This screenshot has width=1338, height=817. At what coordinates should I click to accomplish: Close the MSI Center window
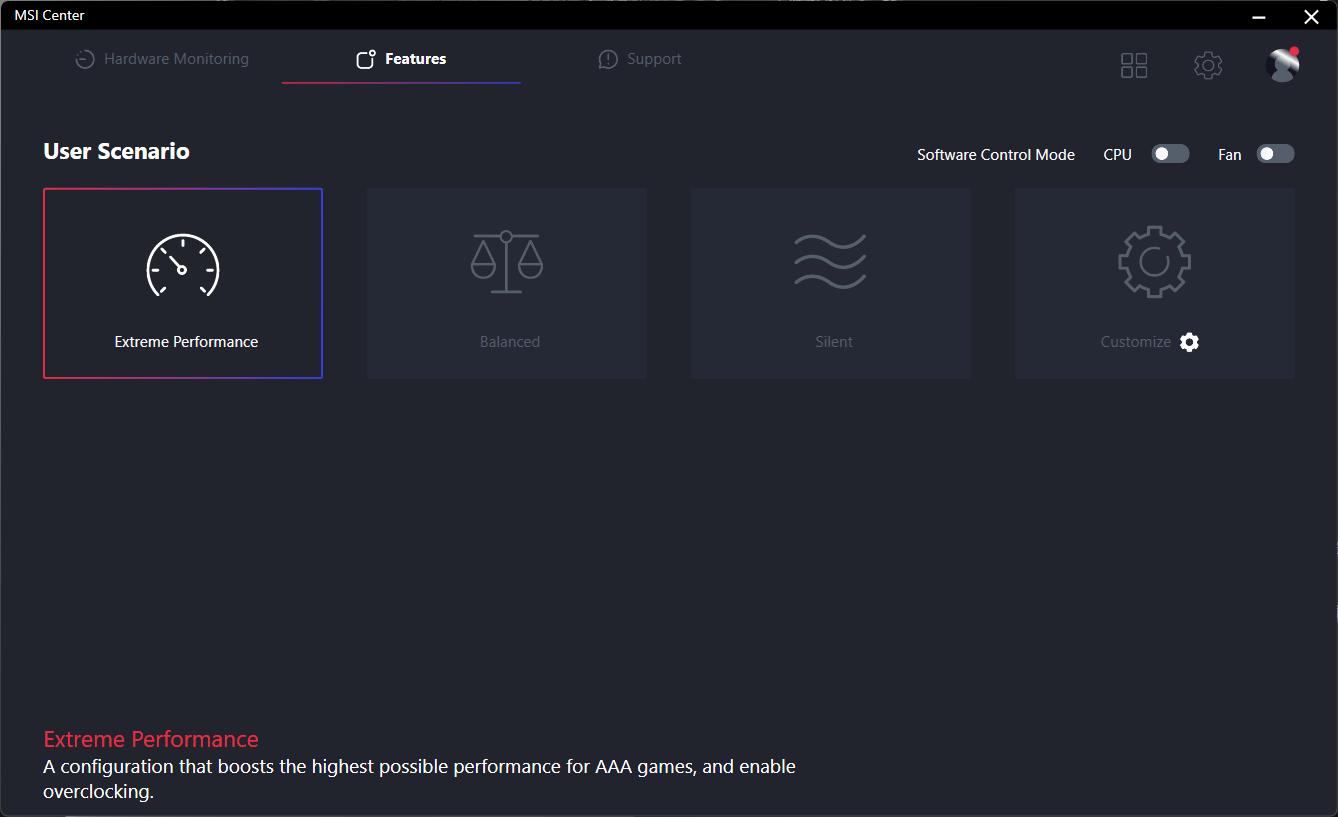1311,15
